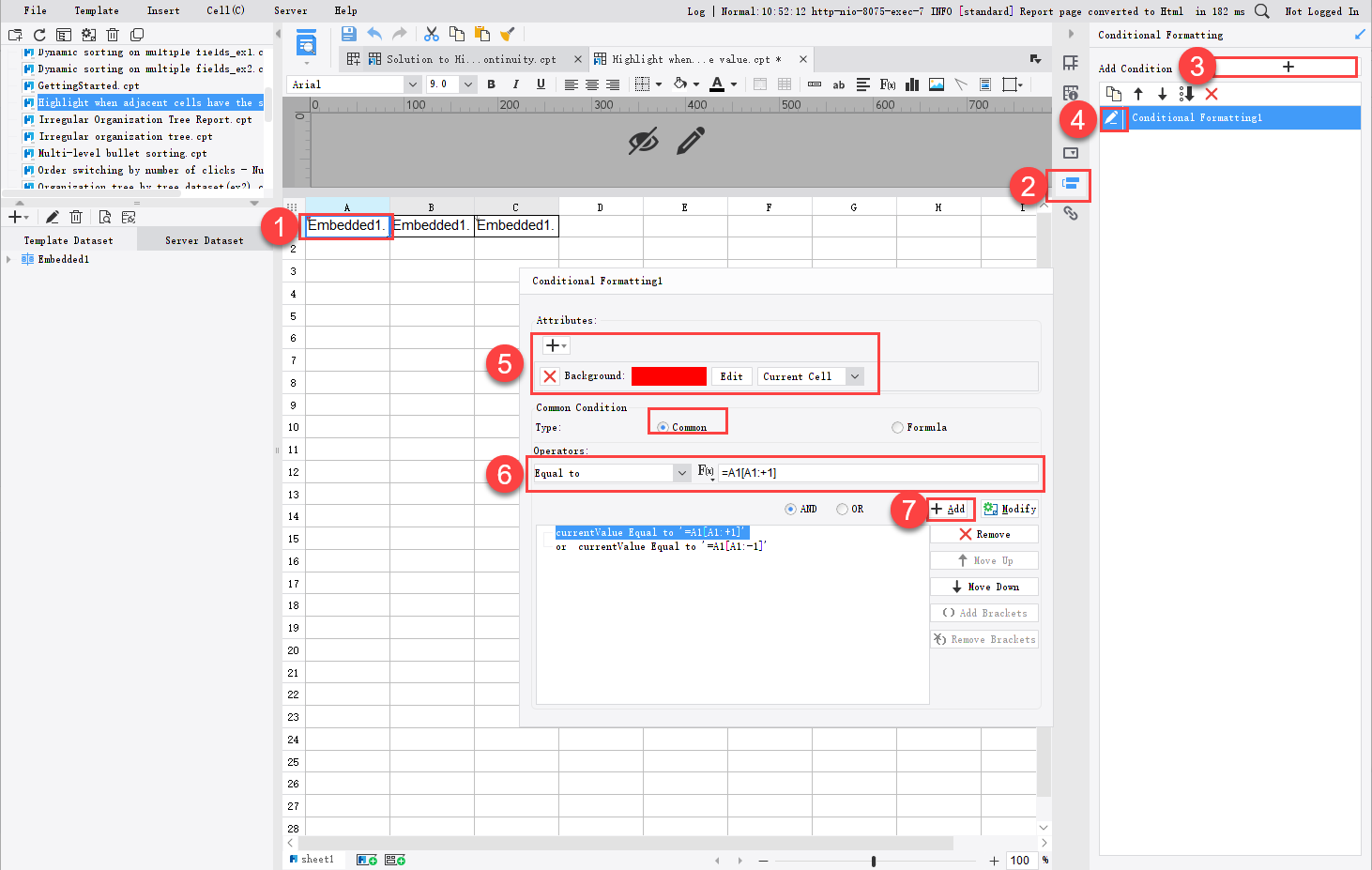Select the OR radio button
The height and width of the screenshot is (870, 1372).
click(843, 508)
